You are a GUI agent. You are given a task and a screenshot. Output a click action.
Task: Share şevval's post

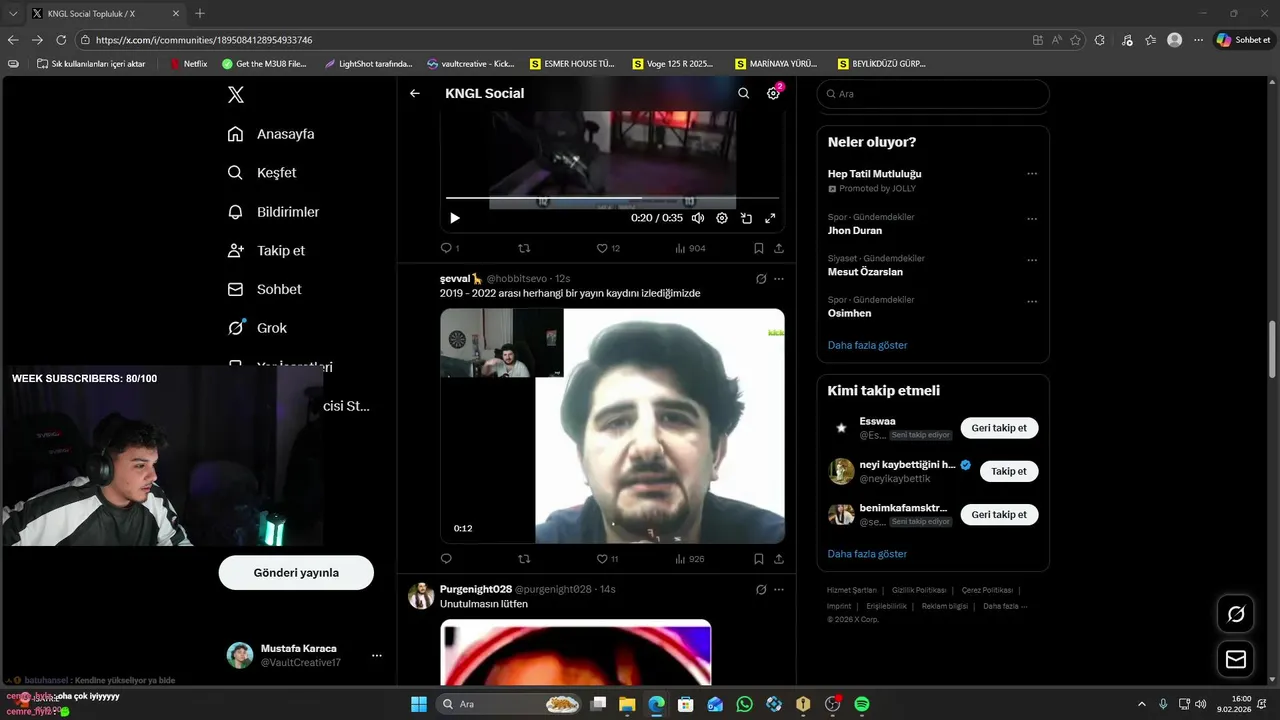tap(779, 559)
